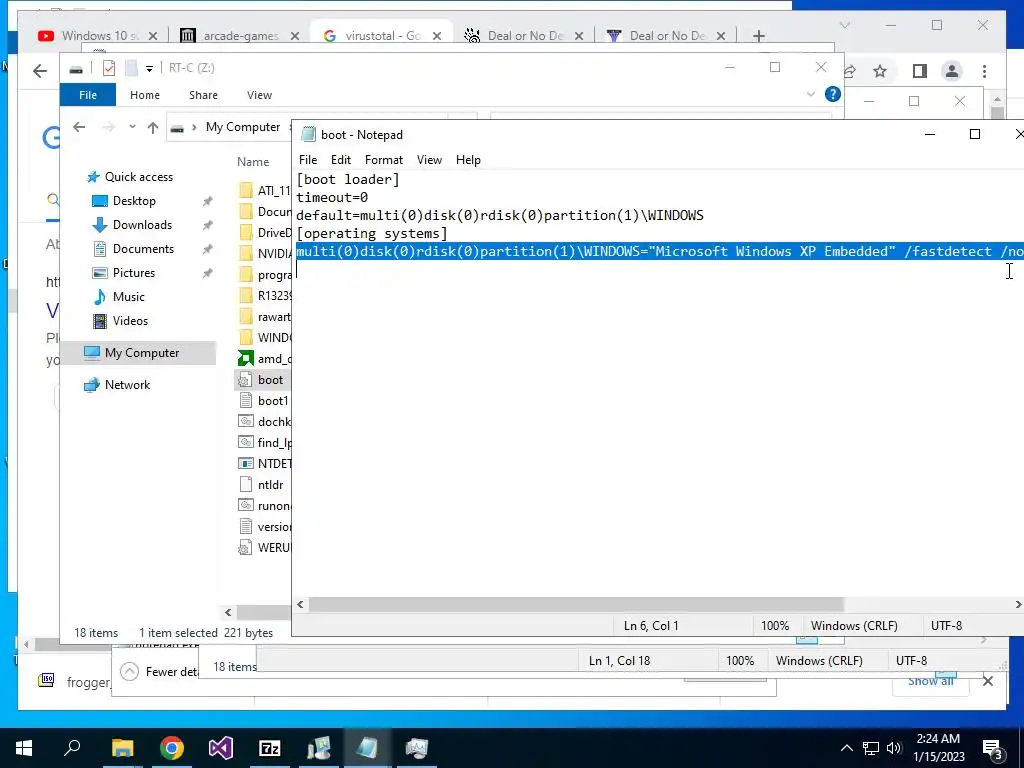
Task: Open Notepad's Format menu
Action: coord(383,160)
